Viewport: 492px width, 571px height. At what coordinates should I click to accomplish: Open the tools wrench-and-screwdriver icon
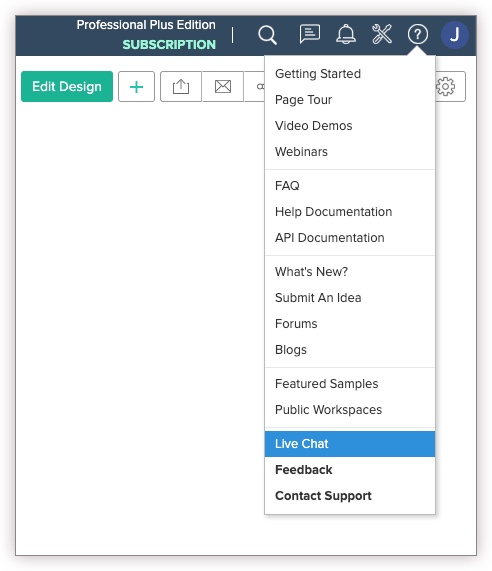382,34
